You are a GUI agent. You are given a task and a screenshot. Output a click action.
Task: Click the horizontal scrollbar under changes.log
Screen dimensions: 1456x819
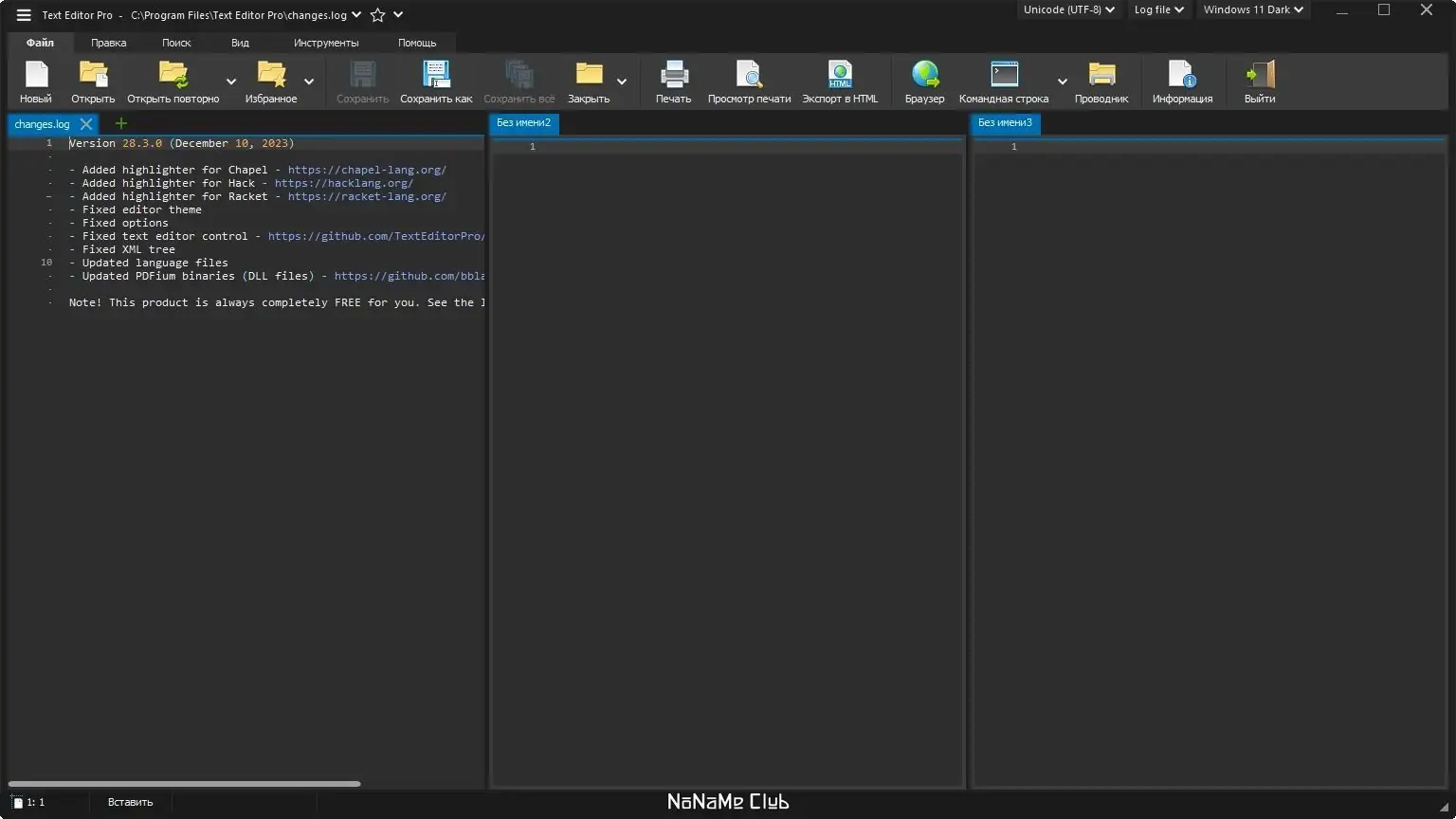click(x=184, y=784)
